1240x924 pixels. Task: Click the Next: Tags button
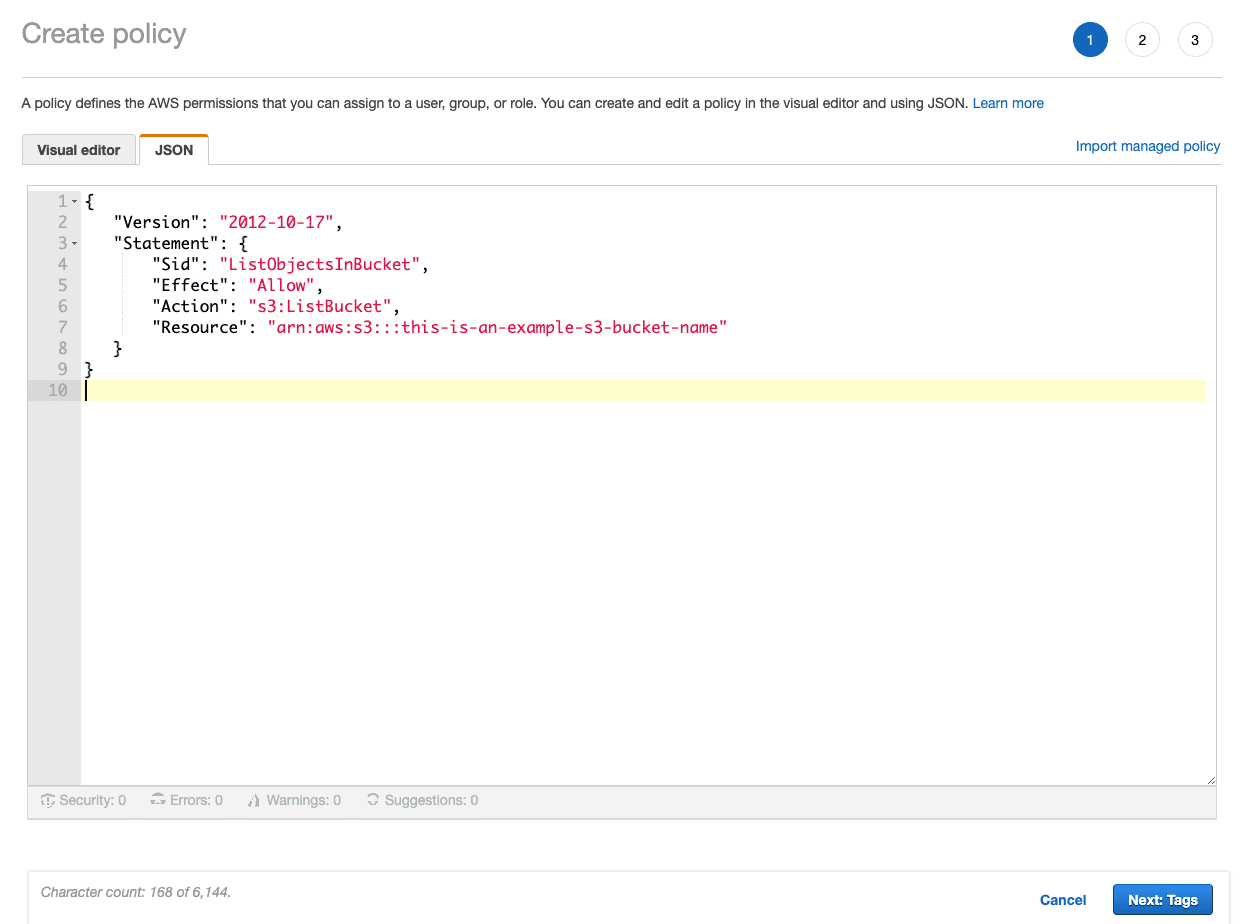point(1162,900)
